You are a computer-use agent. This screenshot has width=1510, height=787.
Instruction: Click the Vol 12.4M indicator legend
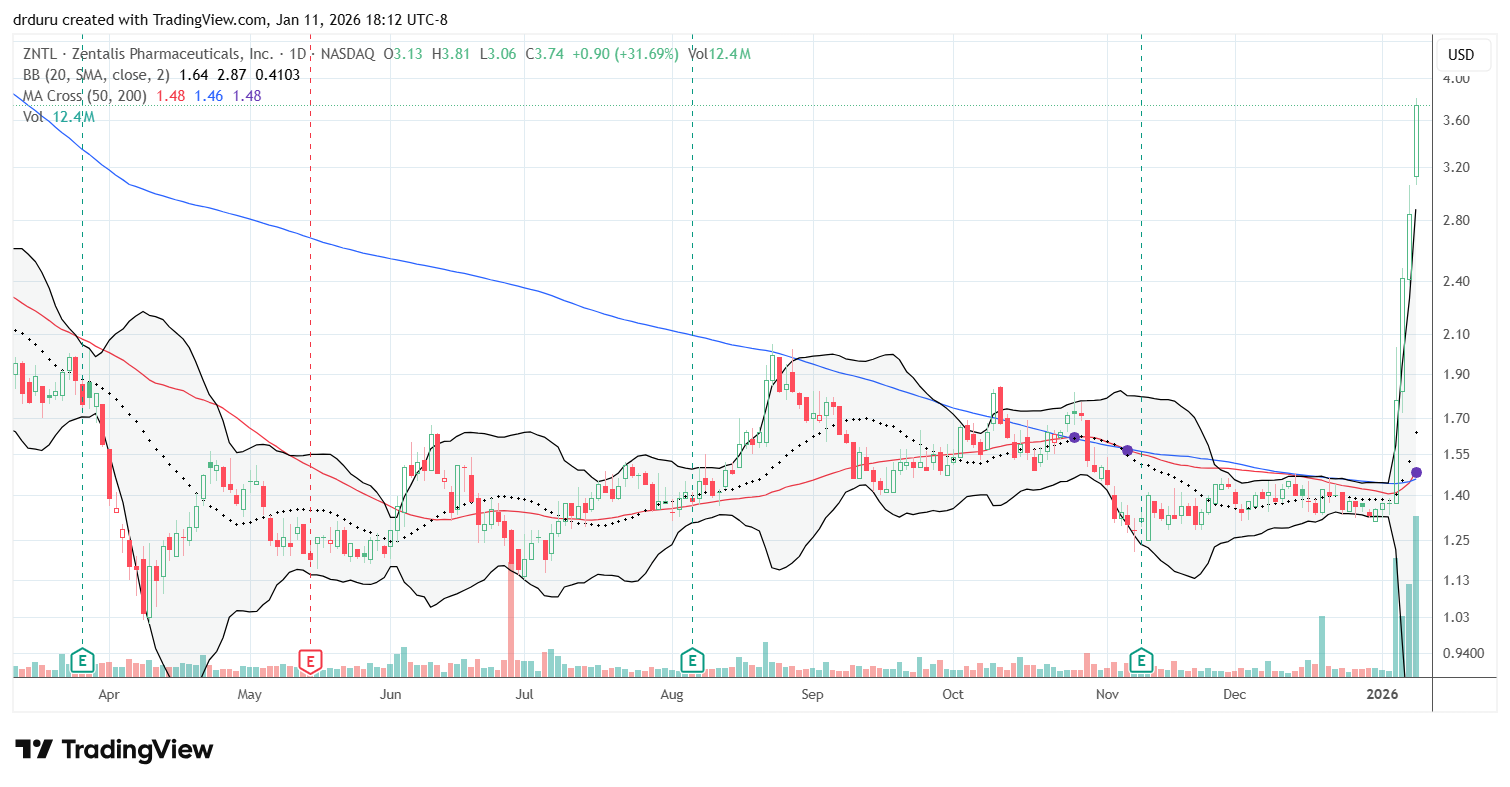point(58,117)
